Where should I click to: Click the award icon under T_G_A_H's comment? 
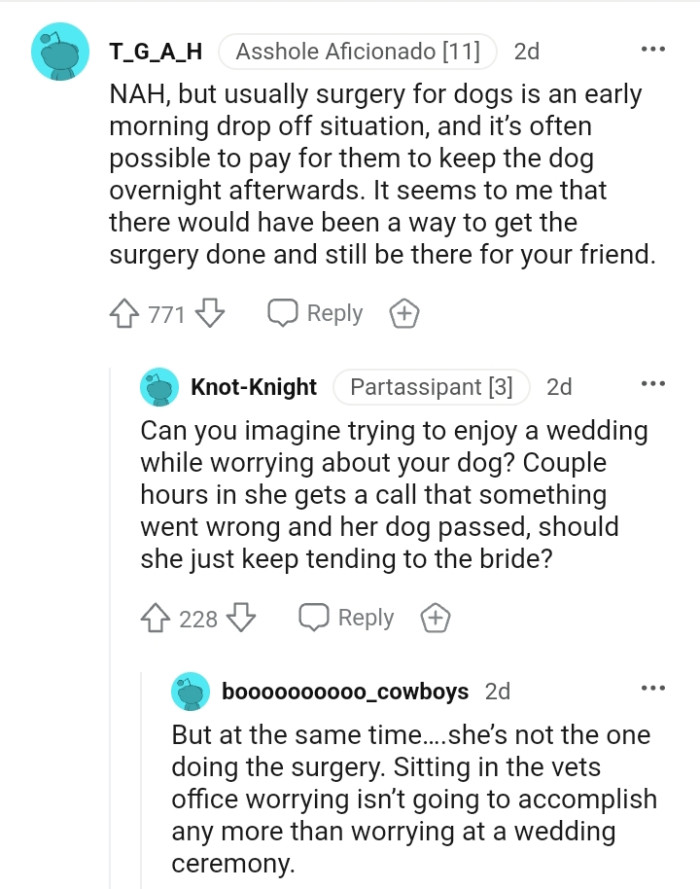point(404,312)
